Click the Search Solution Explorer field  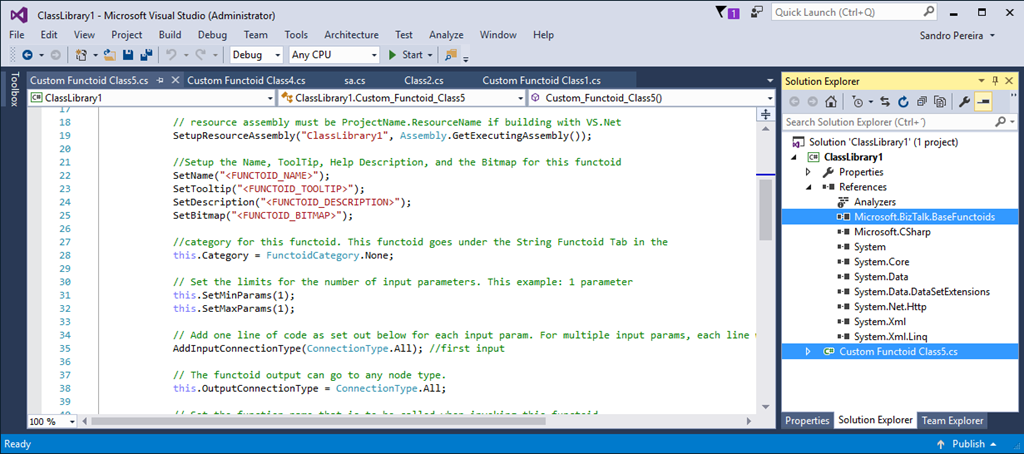890,122
